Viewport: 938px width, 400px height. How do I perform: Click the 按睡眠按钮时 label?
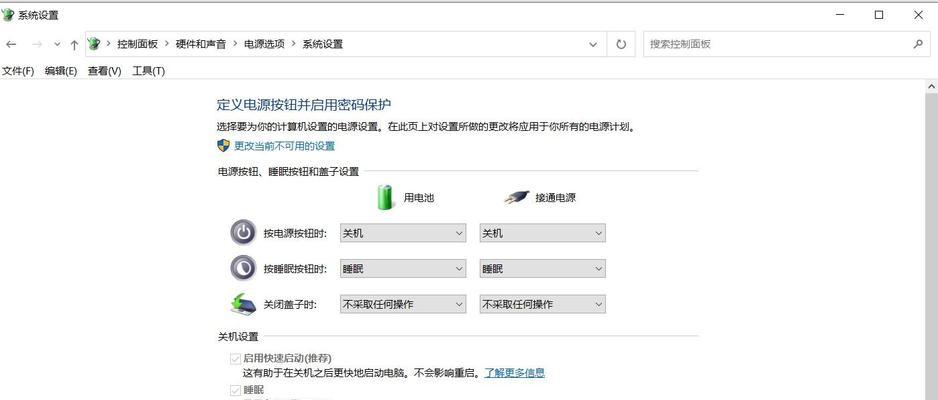pos(296,269)
